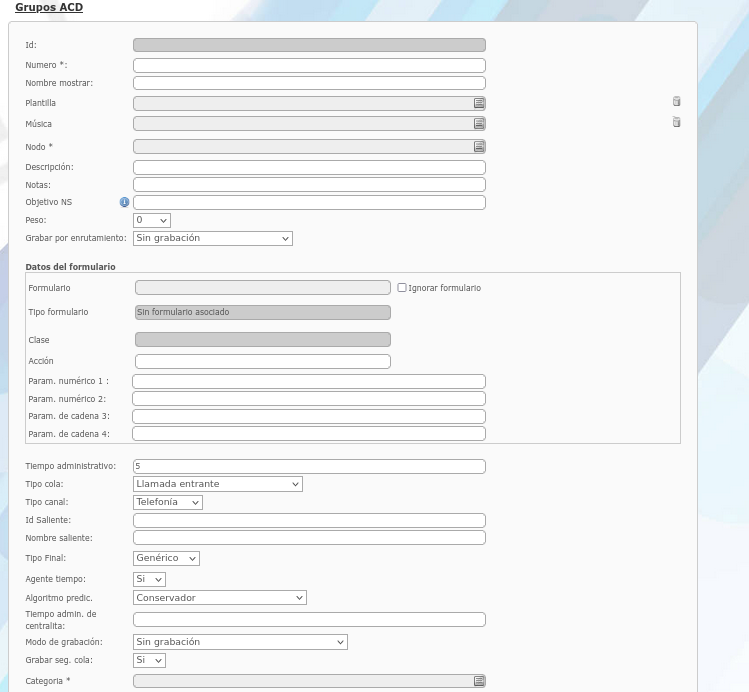Image resolution: width=749 pixels, height=692 pixels.
Task: Focus the Nombre mostrar input field
Action: pos(309,83)
